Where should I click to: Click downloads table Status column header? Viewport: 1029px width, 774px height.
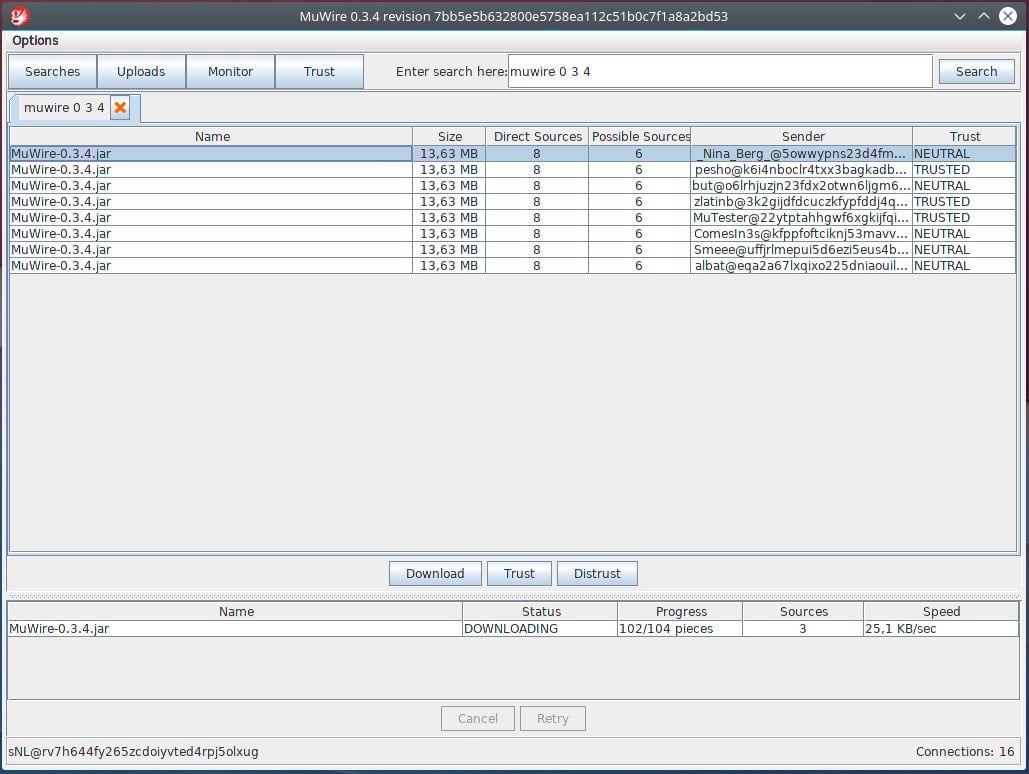point(541,611)
